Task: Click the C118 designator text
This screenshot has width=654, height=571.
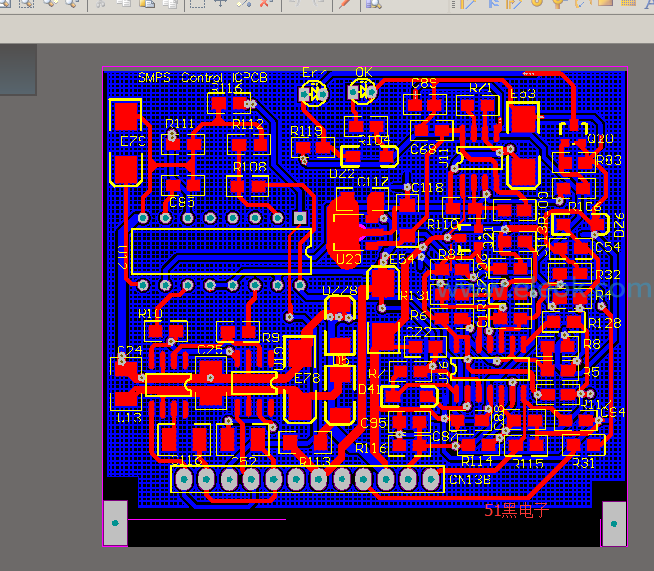Action: (427, 188)
